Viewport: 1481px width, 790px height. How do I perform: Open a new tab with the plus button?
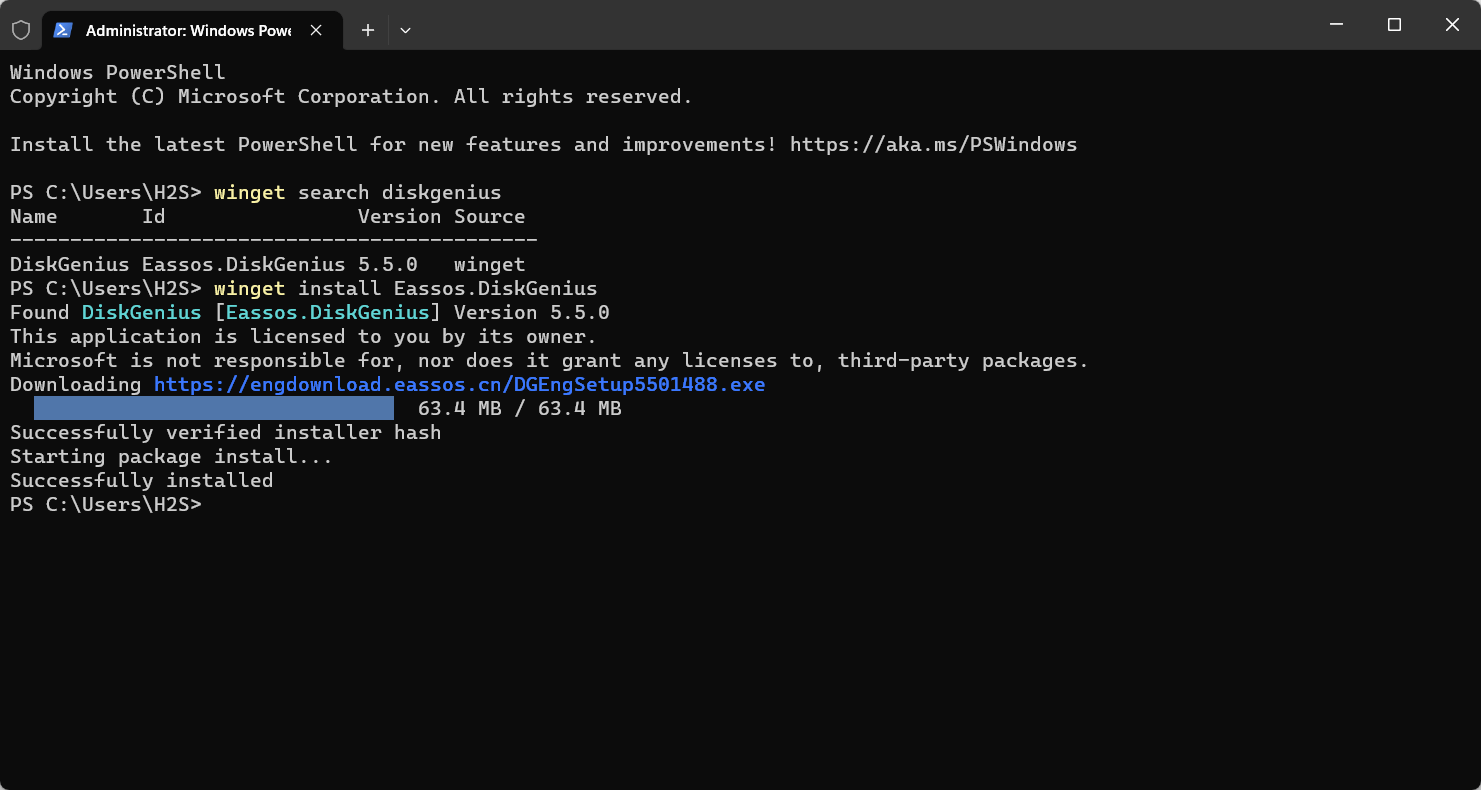pyautogui.click(x=368, y=30)
